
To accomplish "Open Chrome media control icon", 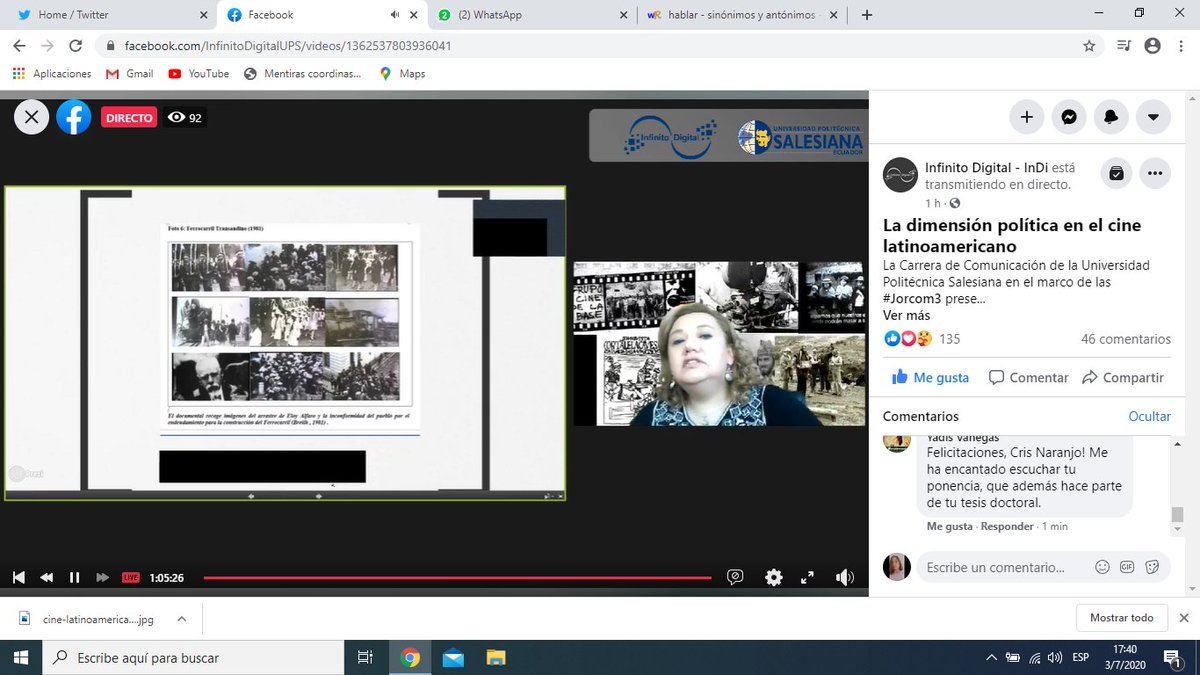I will [1123, 45].
